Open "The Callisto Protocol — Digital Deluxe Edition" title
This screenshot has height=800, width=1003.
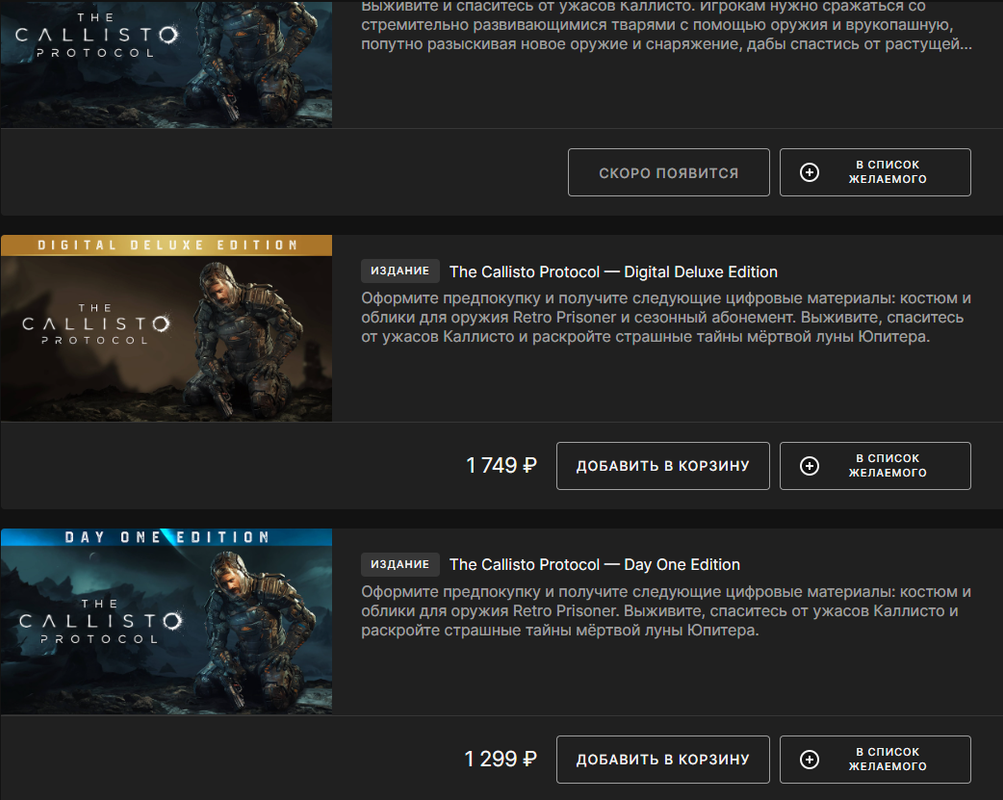(613, 272)
